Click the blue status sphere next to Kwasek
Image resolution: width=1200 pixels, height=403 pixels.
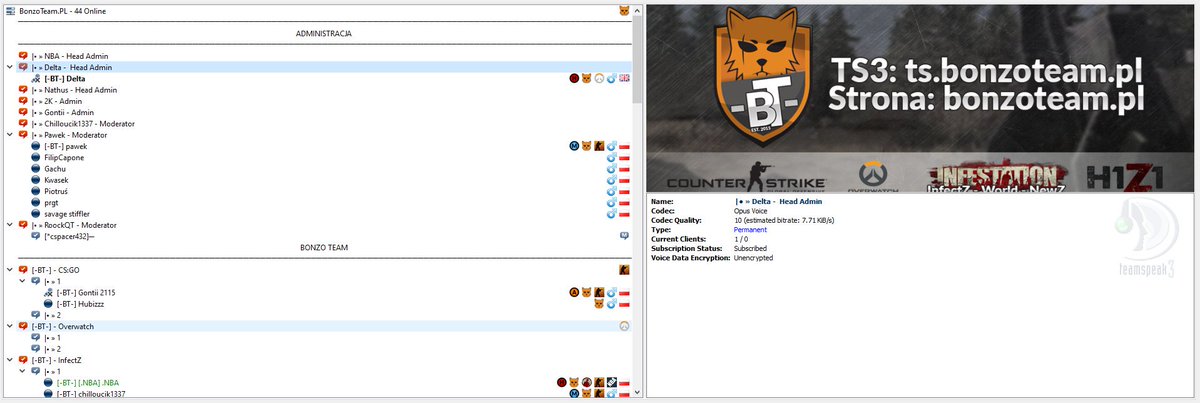tap(37, 180)
